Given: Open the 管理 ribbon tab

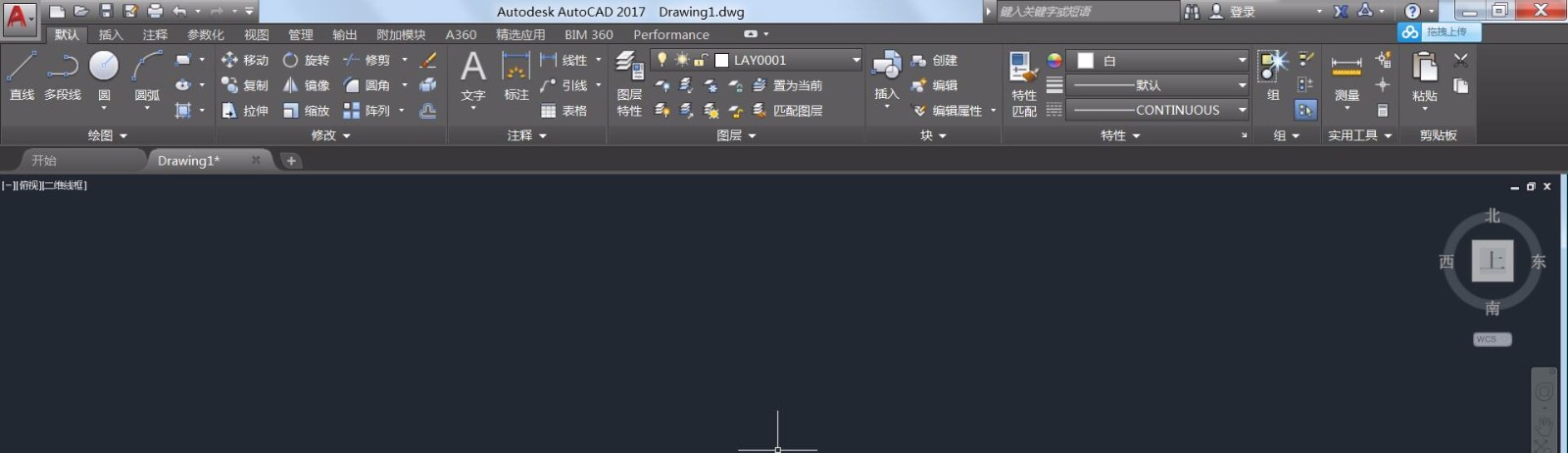Looking at the screenshot, I should click(x=301, y=34).
